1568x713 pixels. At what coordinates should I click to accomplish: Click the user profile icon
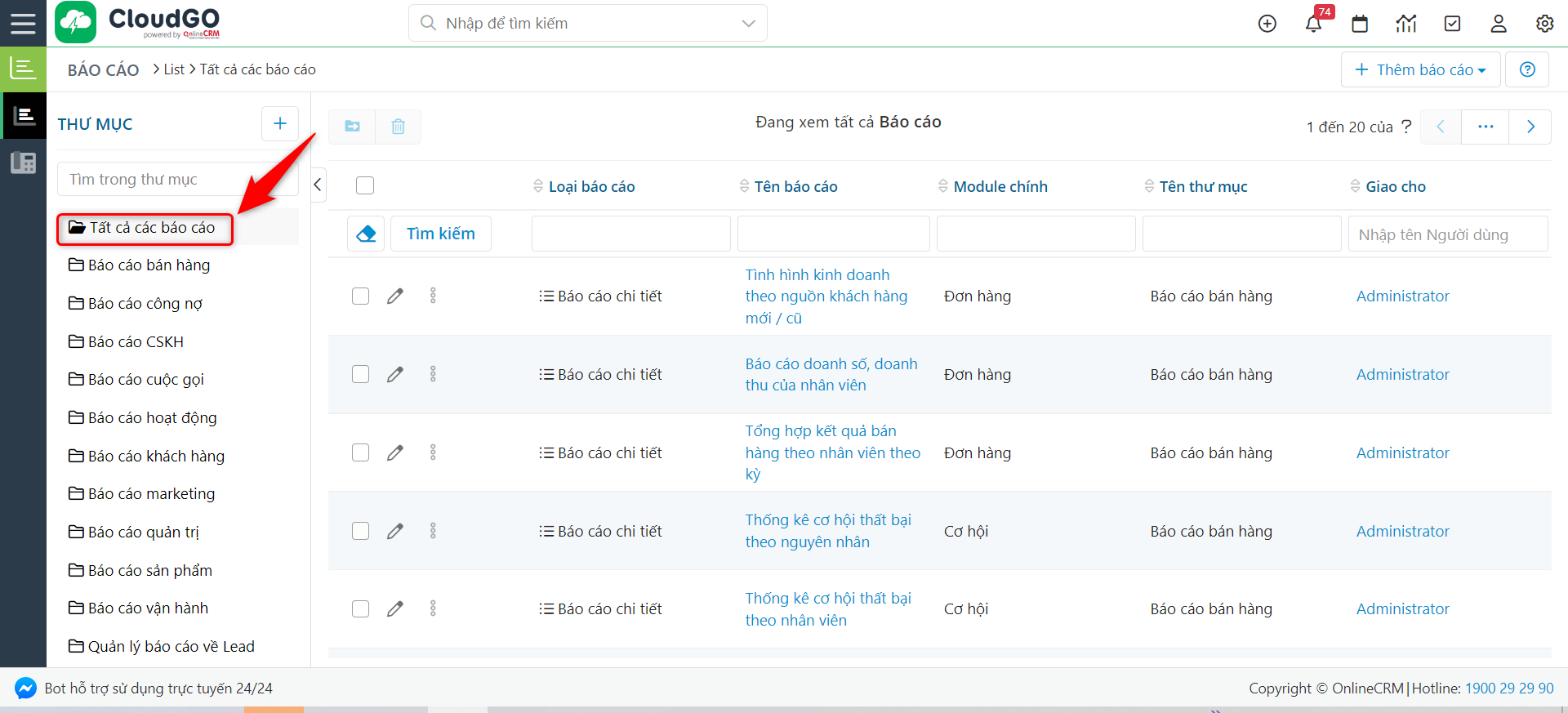pos(1498,24)
